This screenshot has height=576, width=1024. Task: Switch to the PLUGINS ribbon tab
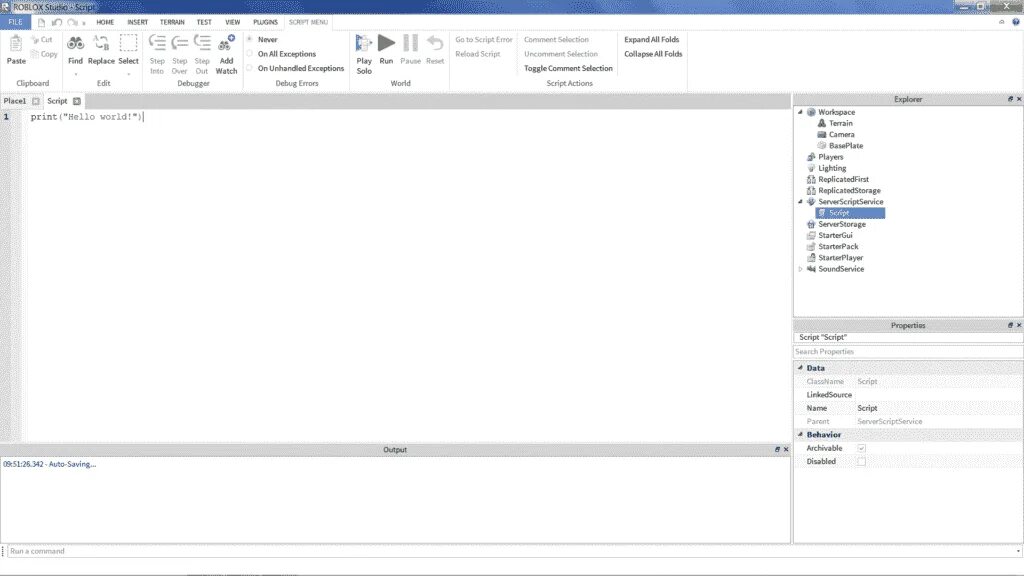pyautogui.click(x=265, y=22)
